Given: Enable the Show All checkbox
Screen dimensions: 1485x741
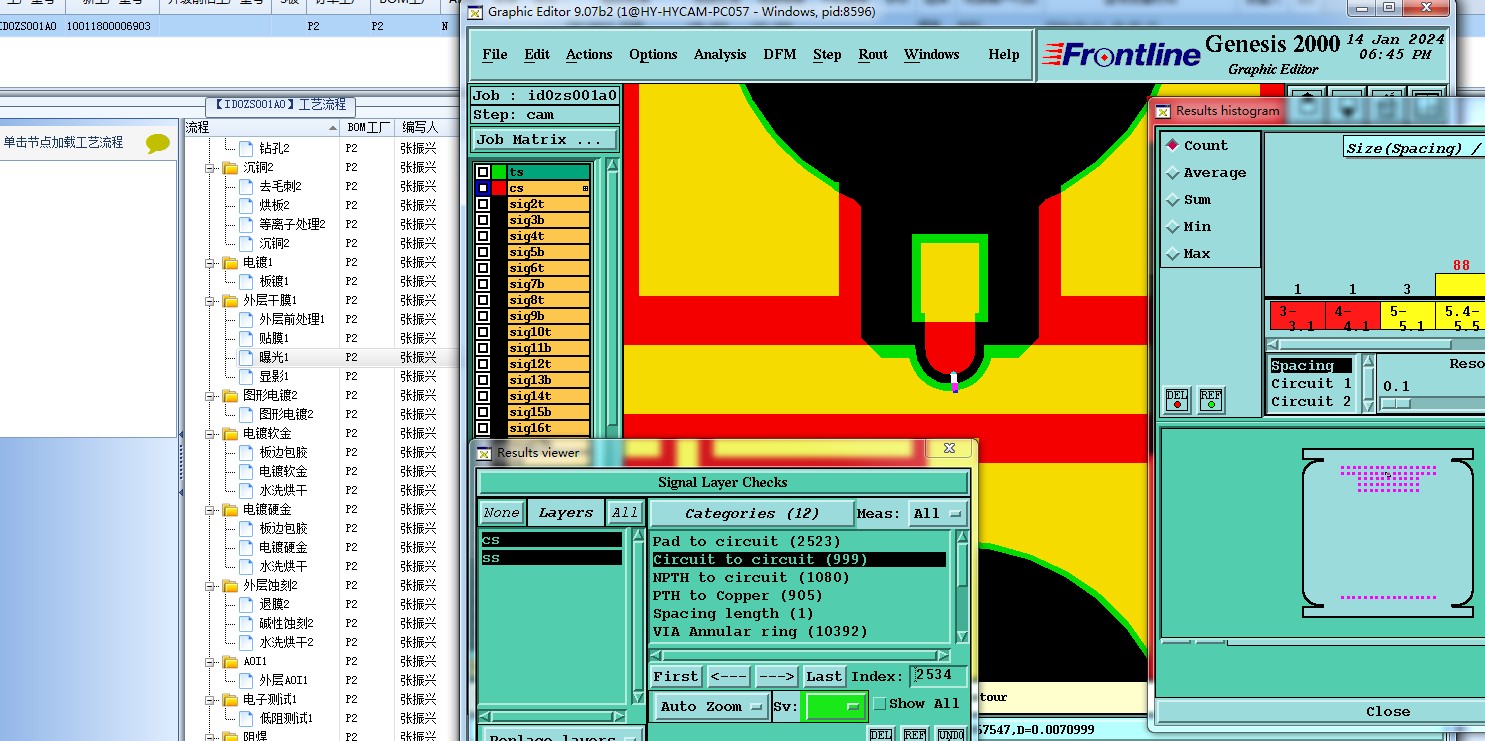Looking at the screenshot, I should click(x=880, y=704).
